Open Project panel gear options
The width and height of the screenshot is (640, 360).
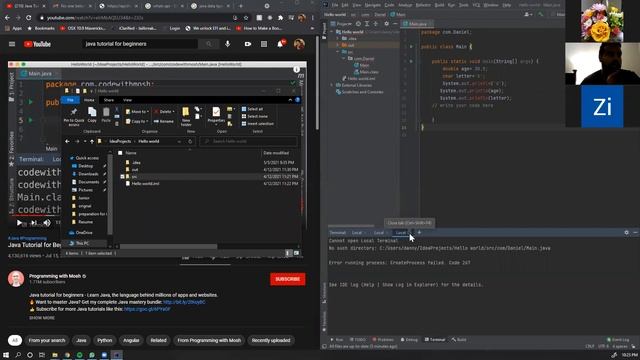pyautogui.click(x=386, y=24)
